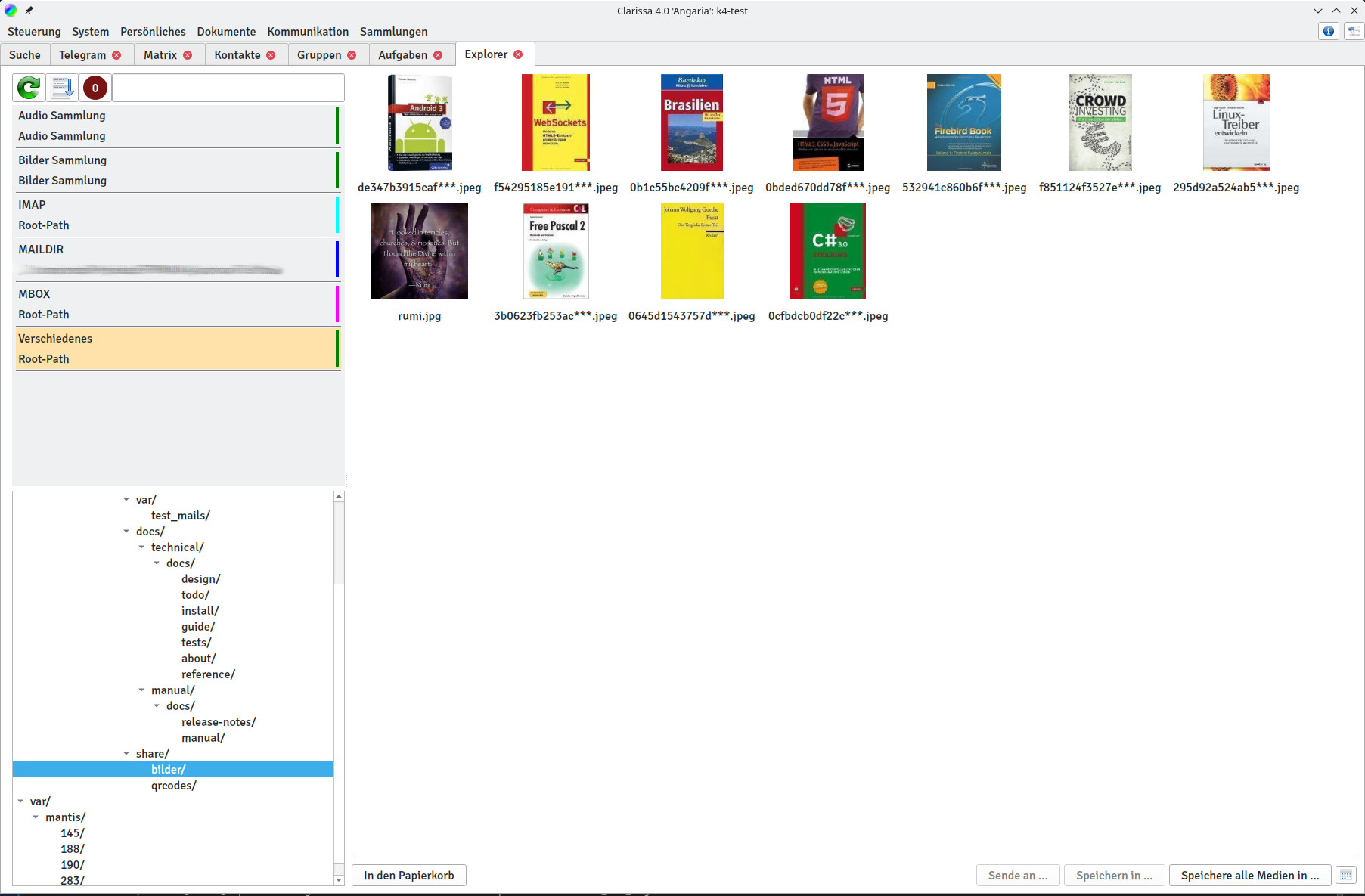Screen dimensions: 1365x896
Task: Collapse the var/ node above test_mails/
Action: click(x=126, y=499)
